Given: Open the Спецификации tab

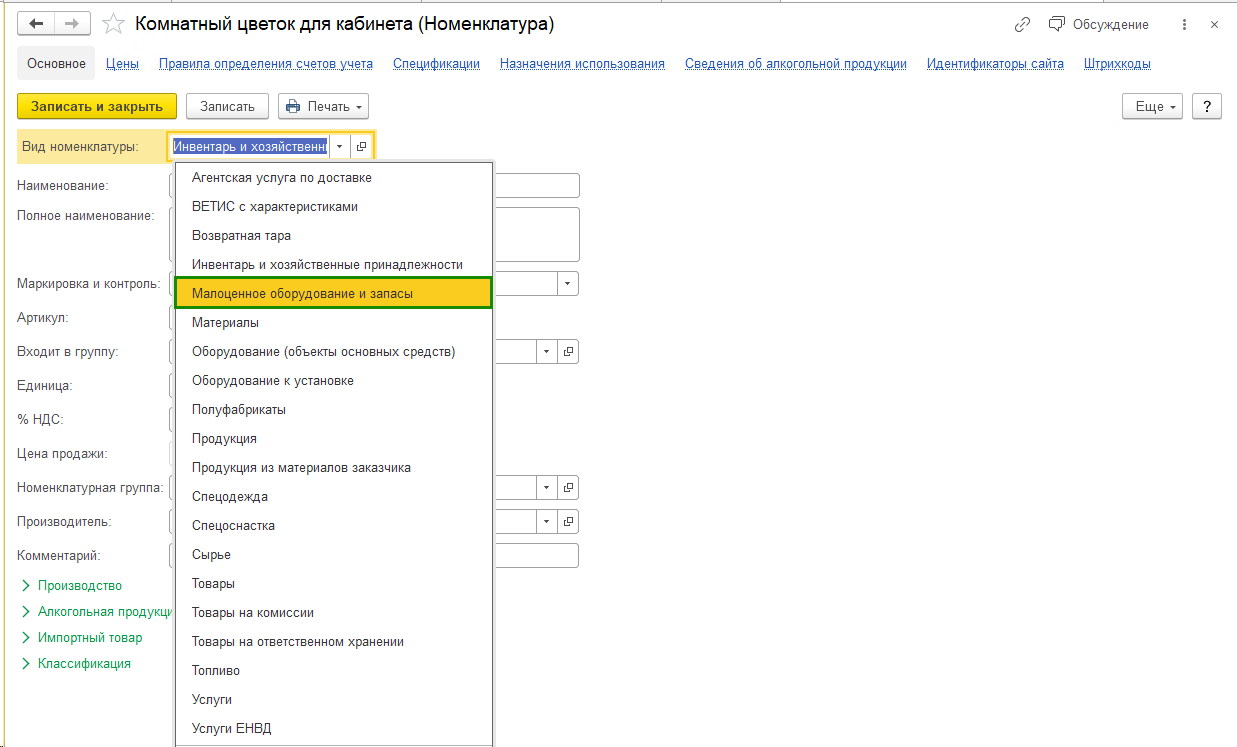Looking at the screenshot, I should click(x=436, y=64).
